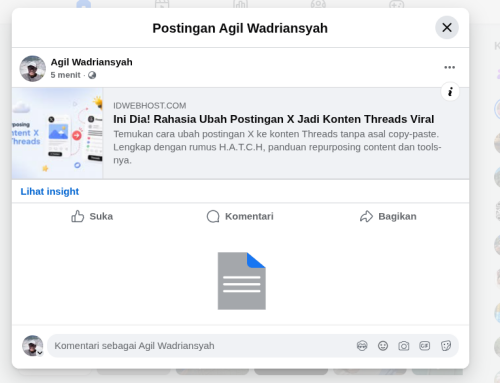
Task: Click the Komentari button
Action: pos(240,216)
